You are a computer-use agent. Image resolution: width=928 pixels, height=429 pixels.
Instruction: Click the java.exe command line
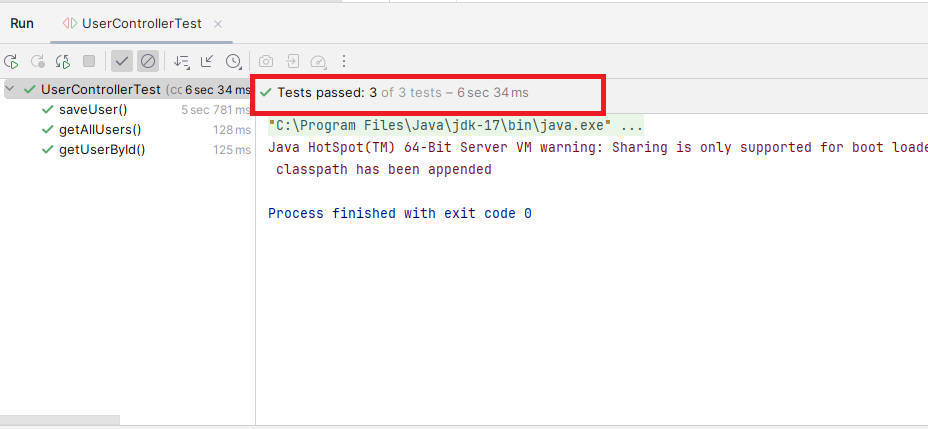point(455,127)
